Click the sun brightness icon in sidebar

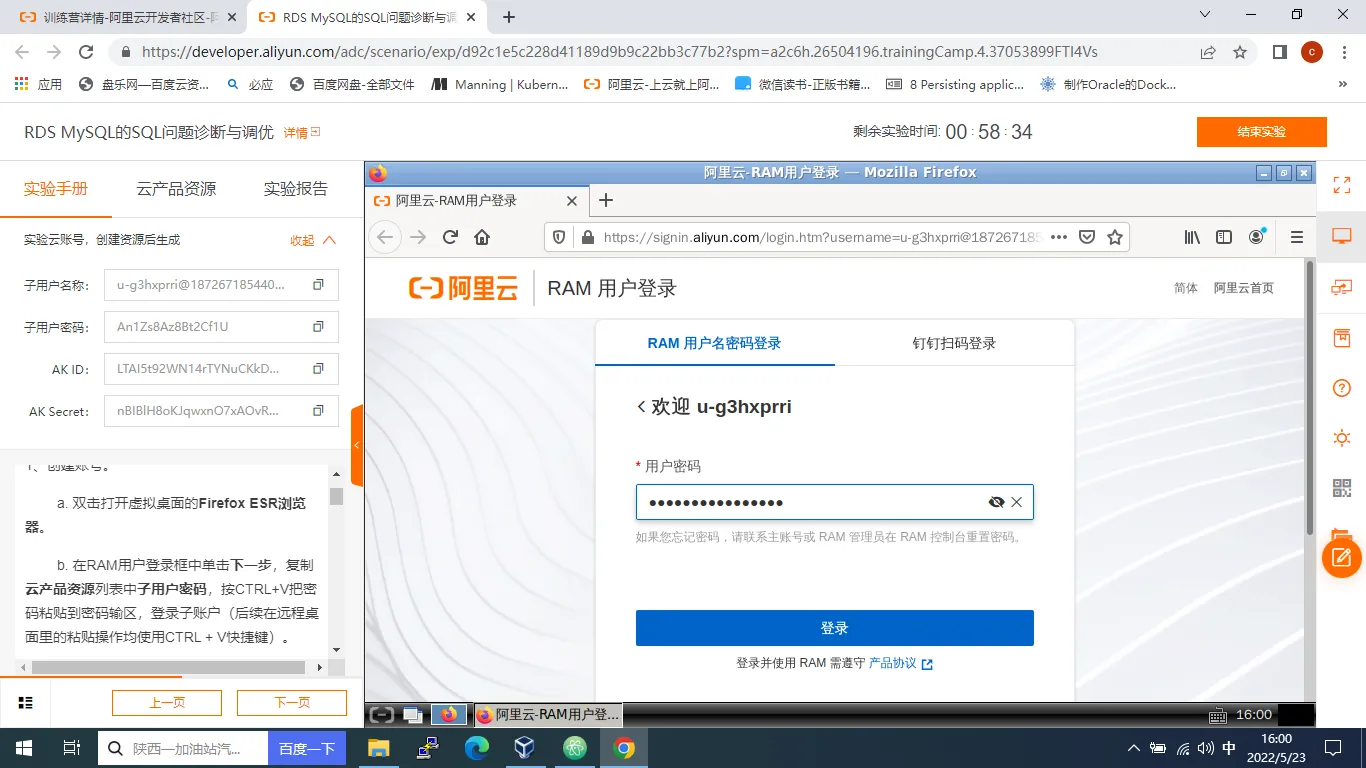(x=1342, y=438)
